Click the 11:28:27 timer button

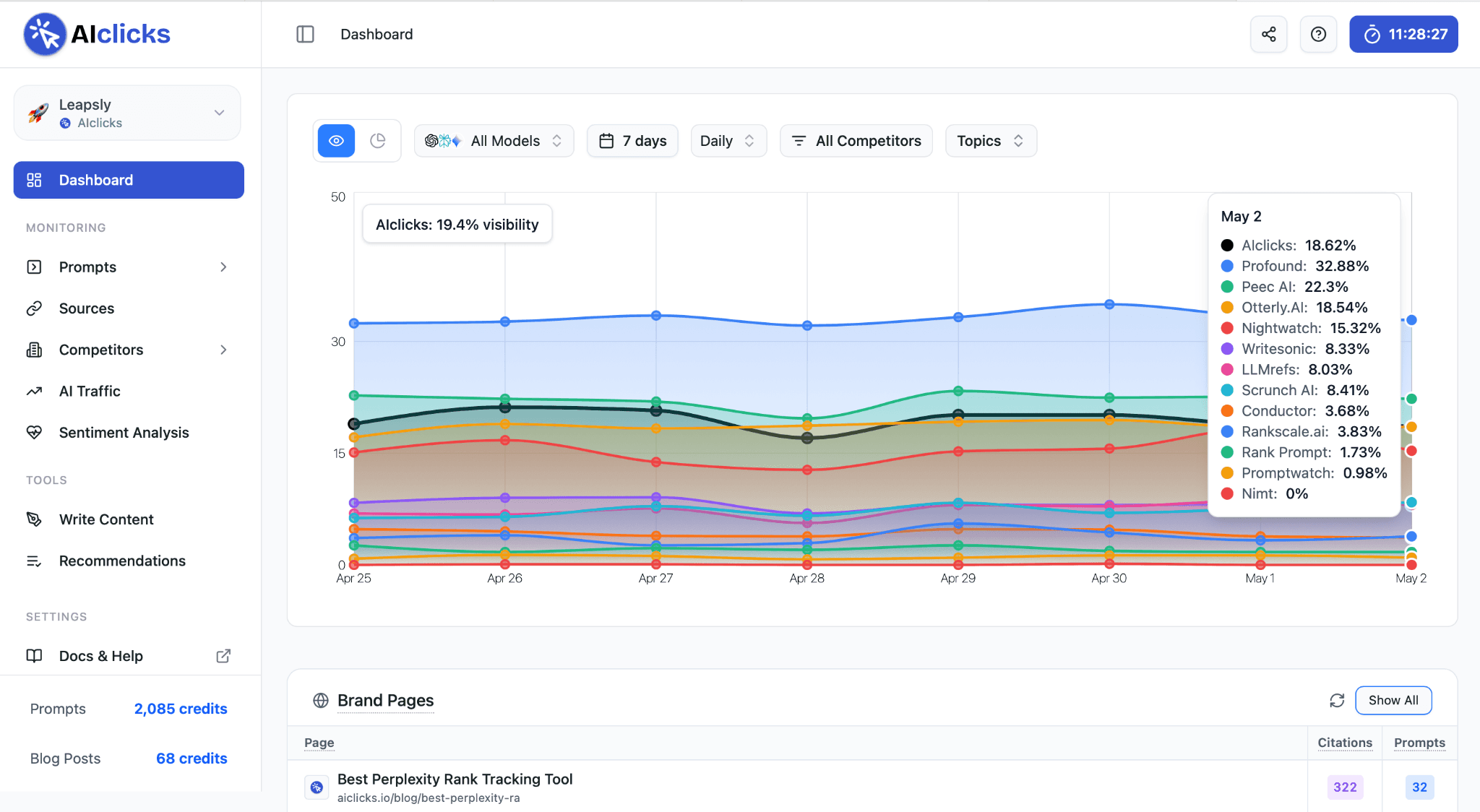(x=1403, y=34)
